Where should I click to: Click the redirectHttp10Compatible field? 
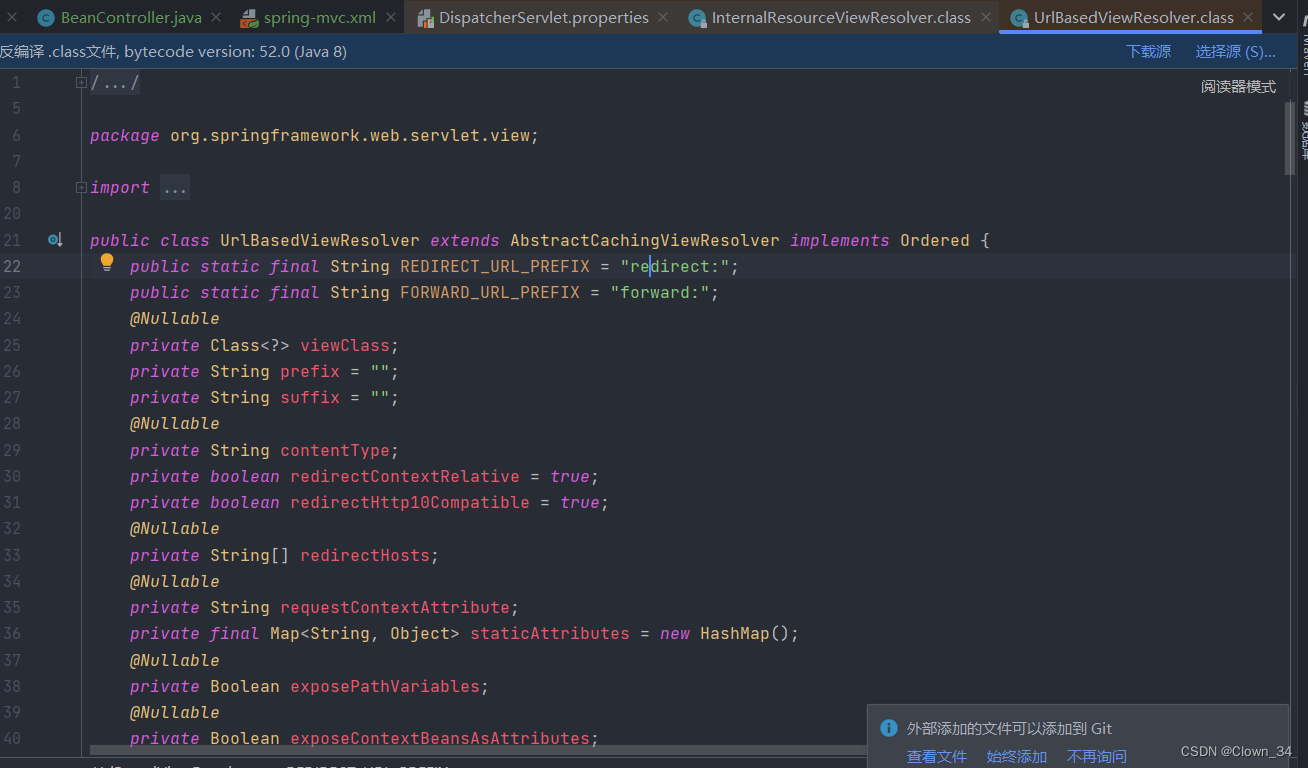410,502
